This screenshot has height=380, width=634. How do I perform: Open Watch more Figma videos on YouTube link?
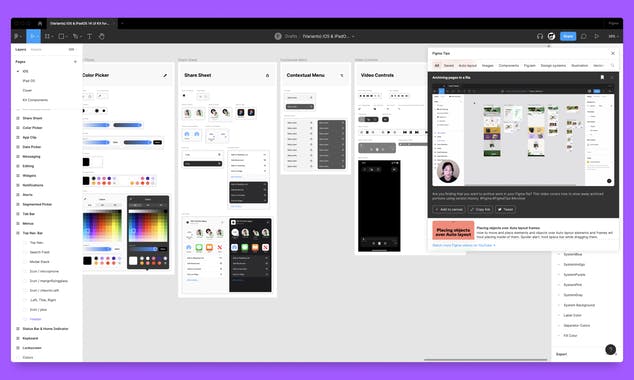(463, 245)
